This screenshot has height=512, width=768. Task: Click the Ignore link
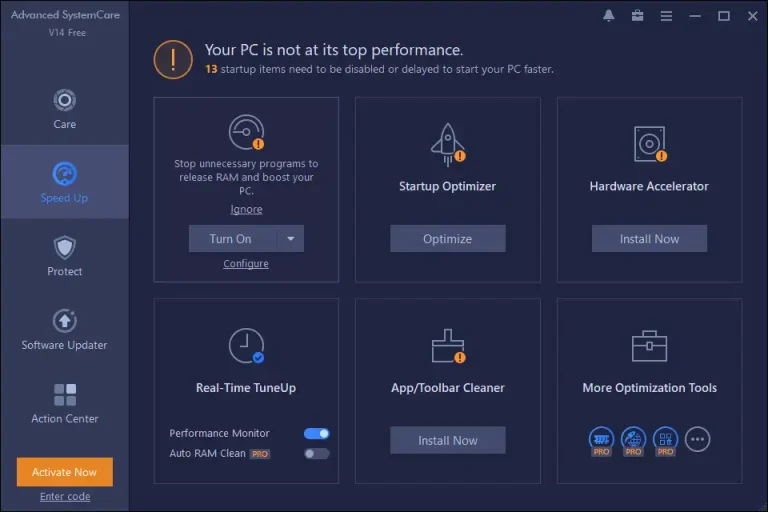(246, 209)
